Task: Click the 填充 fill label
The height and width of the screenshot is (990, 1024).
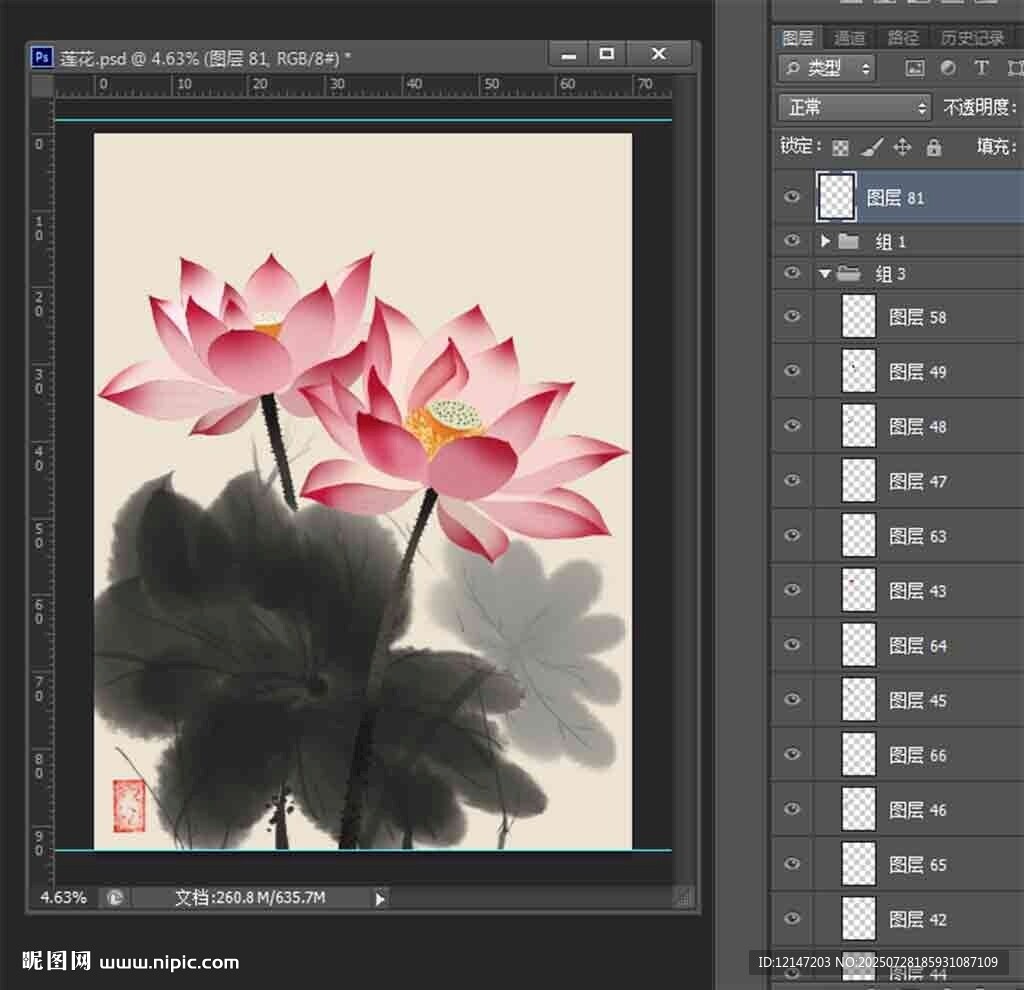Action: pos(996,146)
